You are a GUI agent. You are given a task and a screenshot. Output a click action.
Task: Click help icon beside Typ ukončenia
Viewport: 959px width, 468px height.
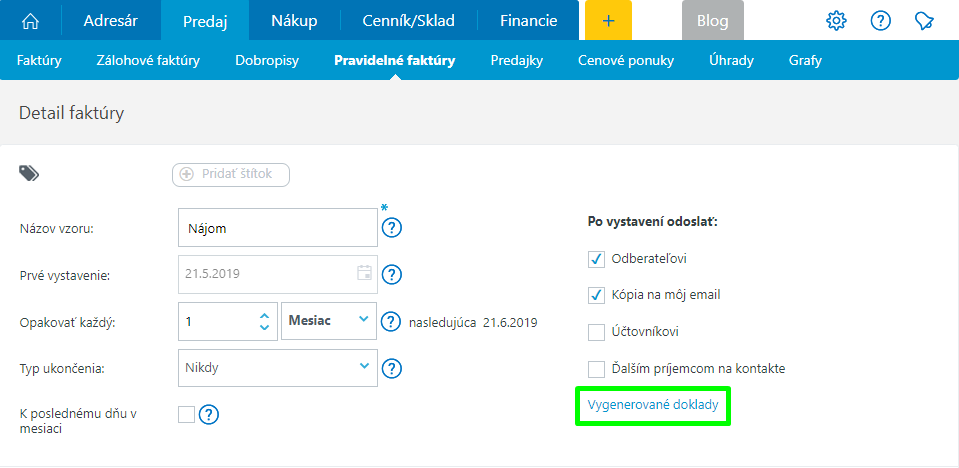point(392,368)
